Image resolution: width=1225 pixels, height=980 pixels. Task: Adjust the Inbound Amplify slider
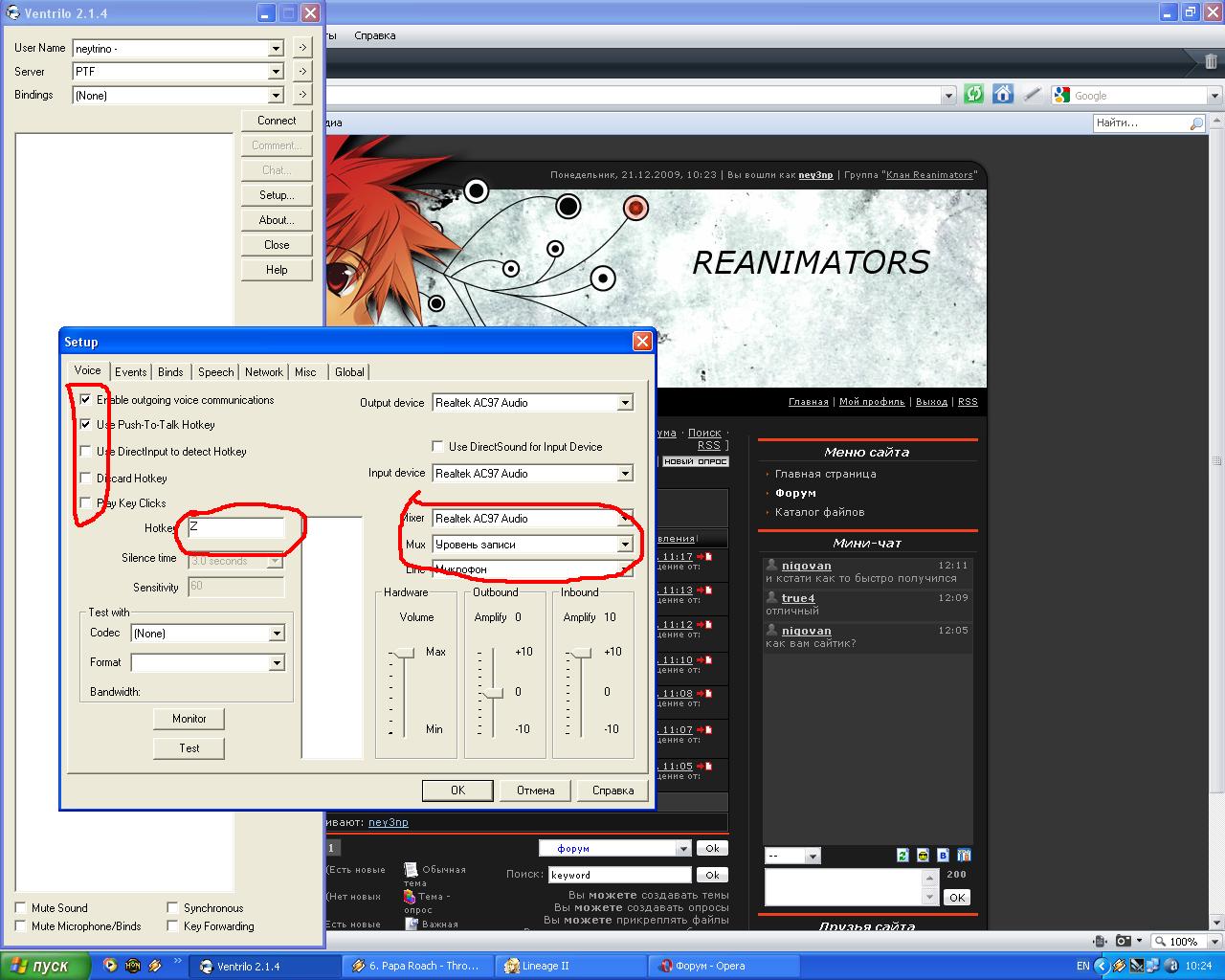coord(581,653)
